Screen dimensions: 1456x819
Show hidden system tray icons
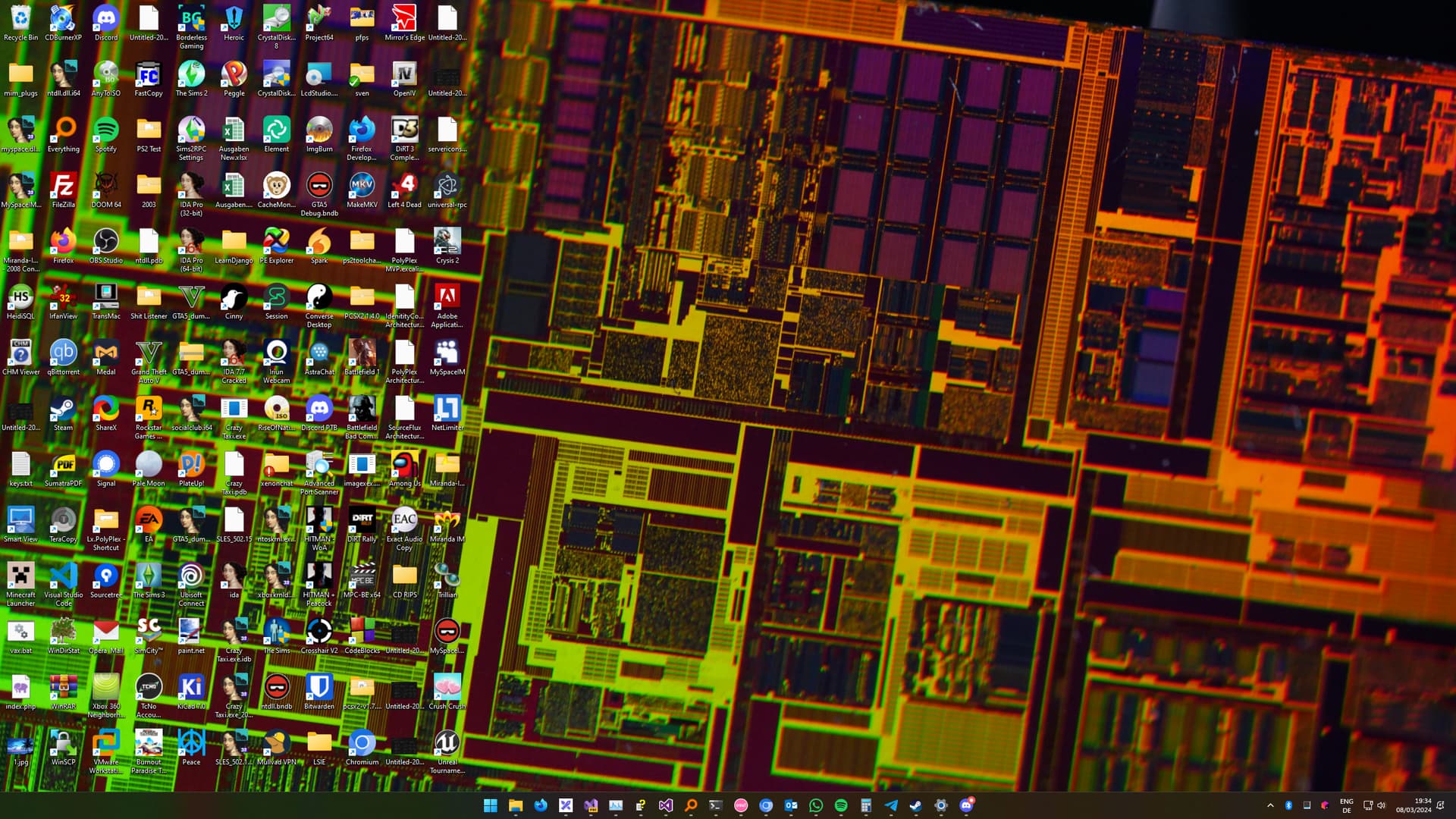tap(1270, 805)
